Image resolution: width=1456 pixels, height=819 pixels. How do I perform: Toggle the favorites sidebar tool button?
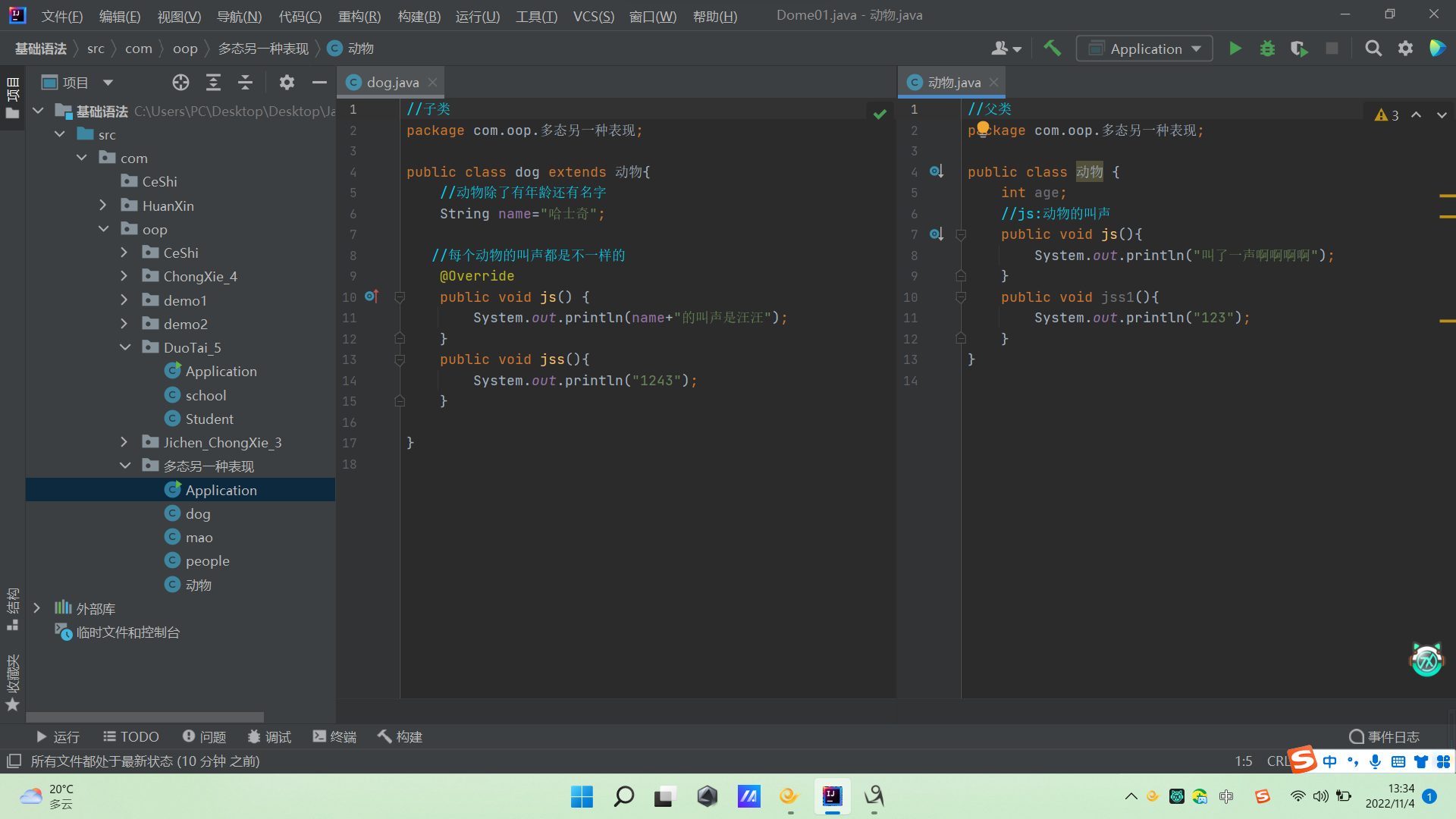coord(12,682)
